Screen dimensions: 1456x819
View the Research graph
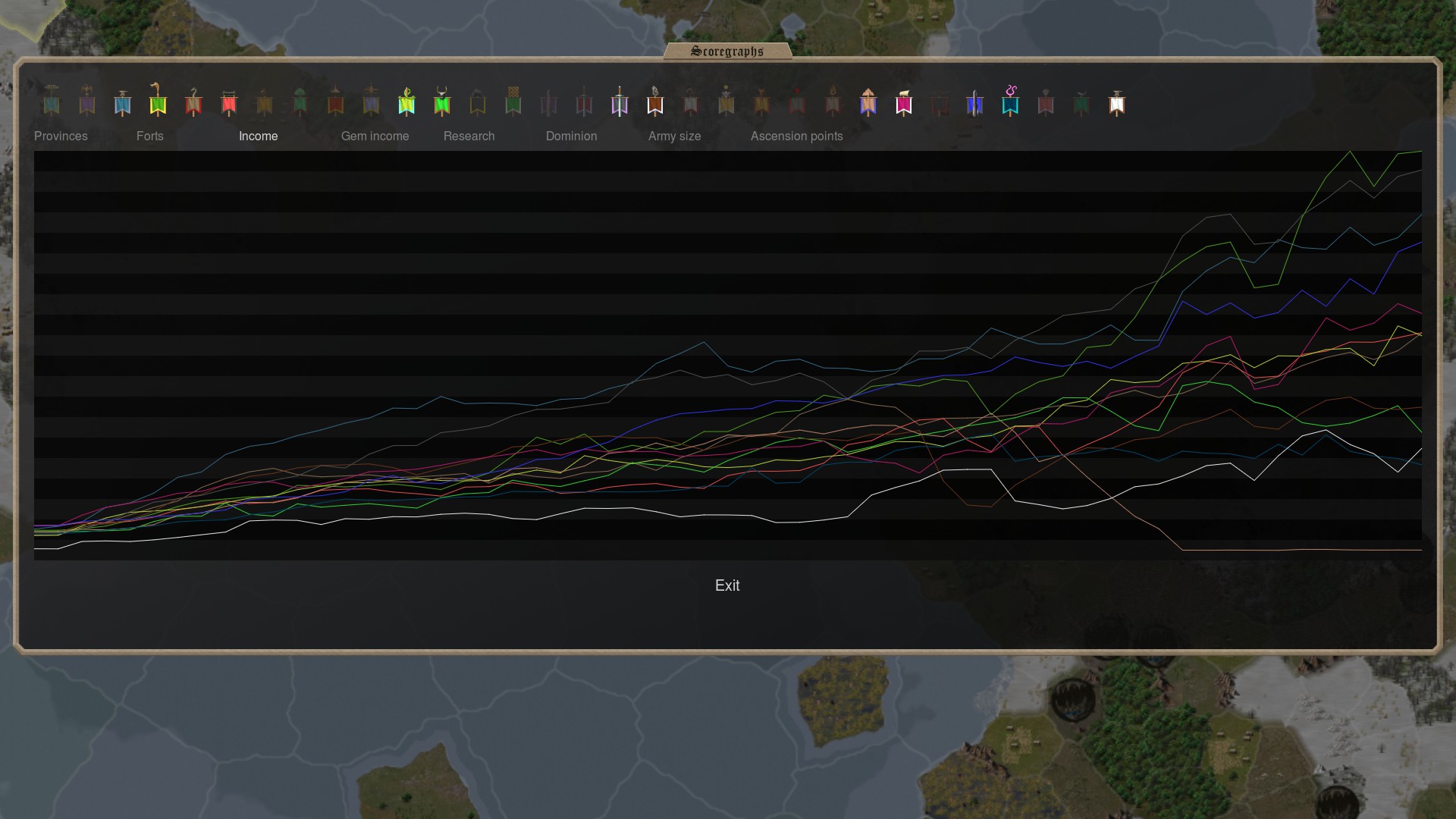tap(469, 136)
